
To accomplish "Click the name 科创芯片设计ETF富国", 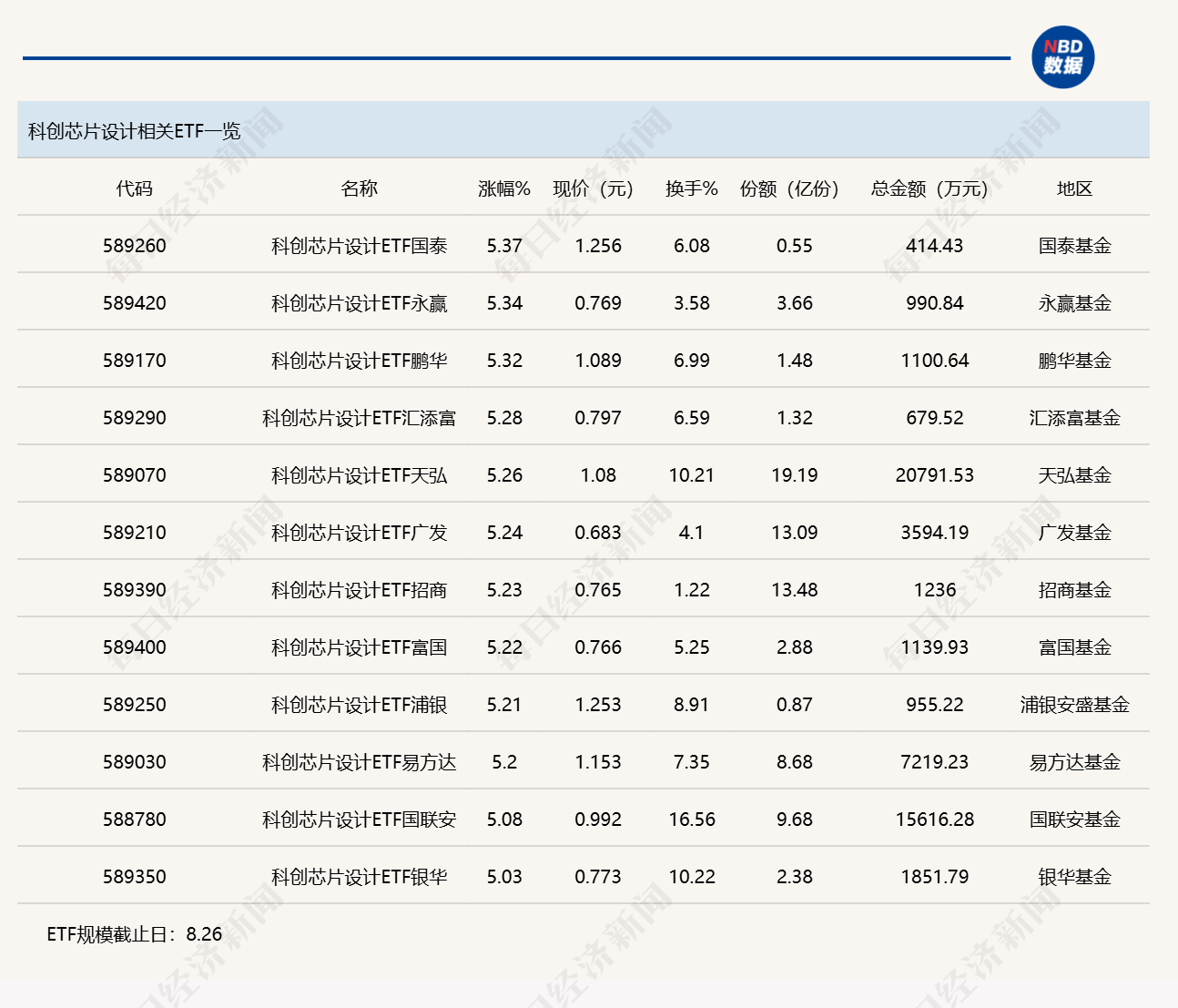I will 359,647.
